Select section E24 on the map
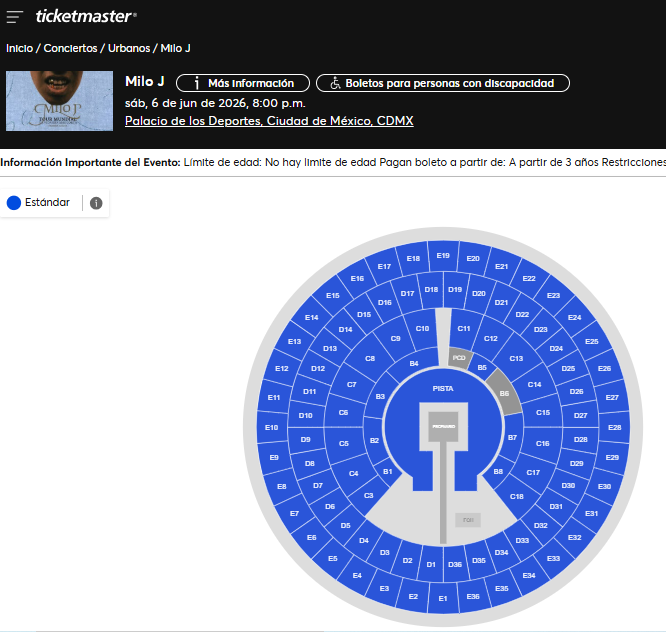 tap(574, 317)
